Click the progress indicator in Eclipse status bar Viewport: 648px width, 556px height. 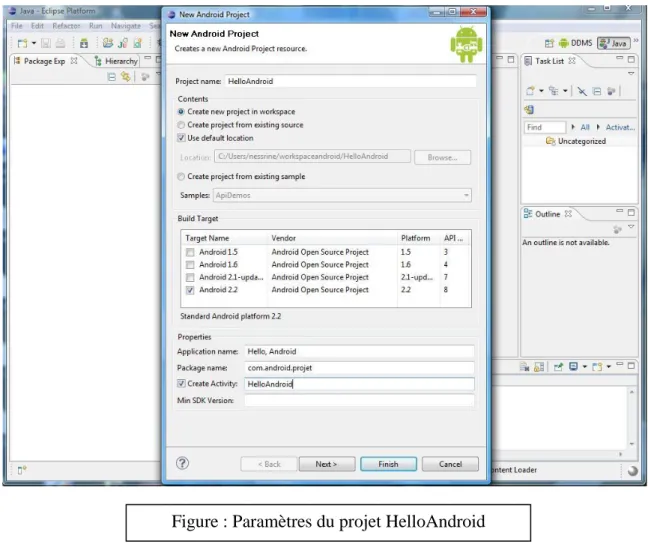(632, 470)
